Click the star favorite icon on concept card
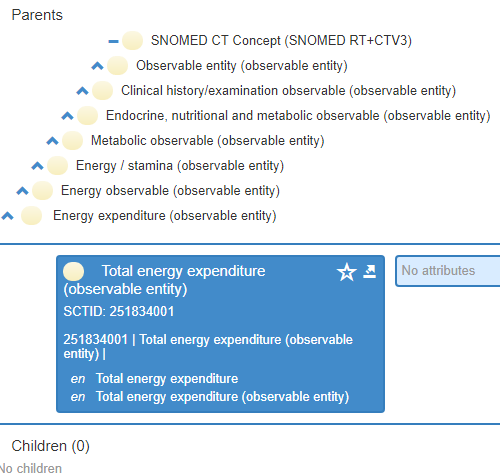500x474 pixels. (347, 272)
